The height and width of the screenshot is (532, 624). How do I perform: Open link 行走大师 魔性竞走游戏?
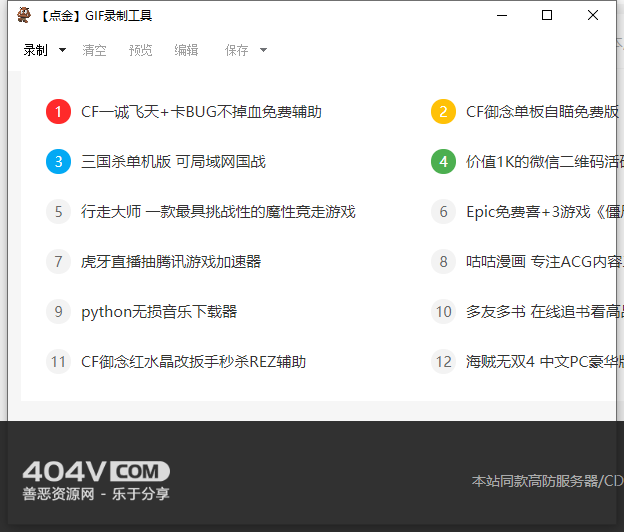pyautogui.click(x=218, y=212)
